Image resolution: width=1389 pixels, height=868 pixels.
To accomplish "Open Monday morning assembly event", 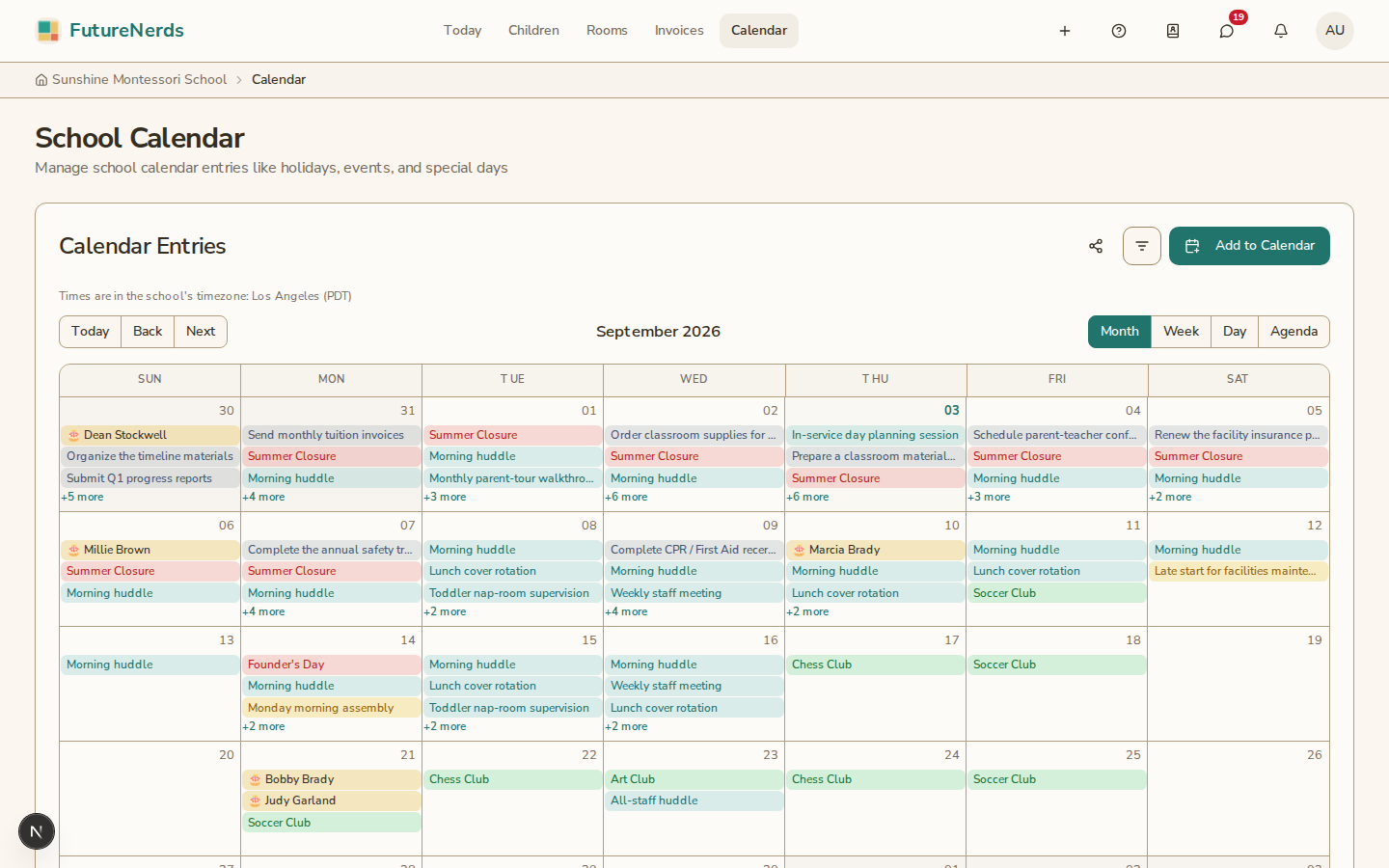I will pyautogui.click(x=331, y=708).
